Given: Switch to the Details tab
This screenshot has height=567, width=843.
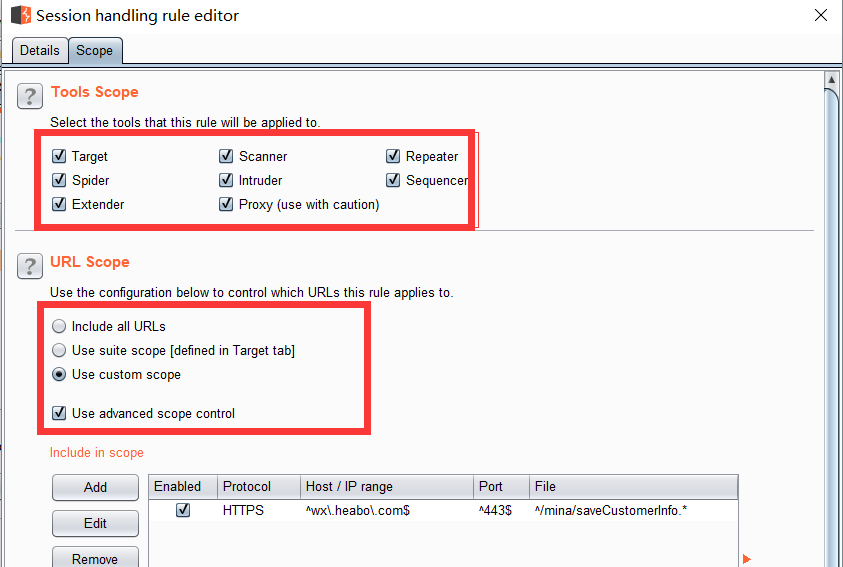Looking at the screenshot, I should click(40, 50).
